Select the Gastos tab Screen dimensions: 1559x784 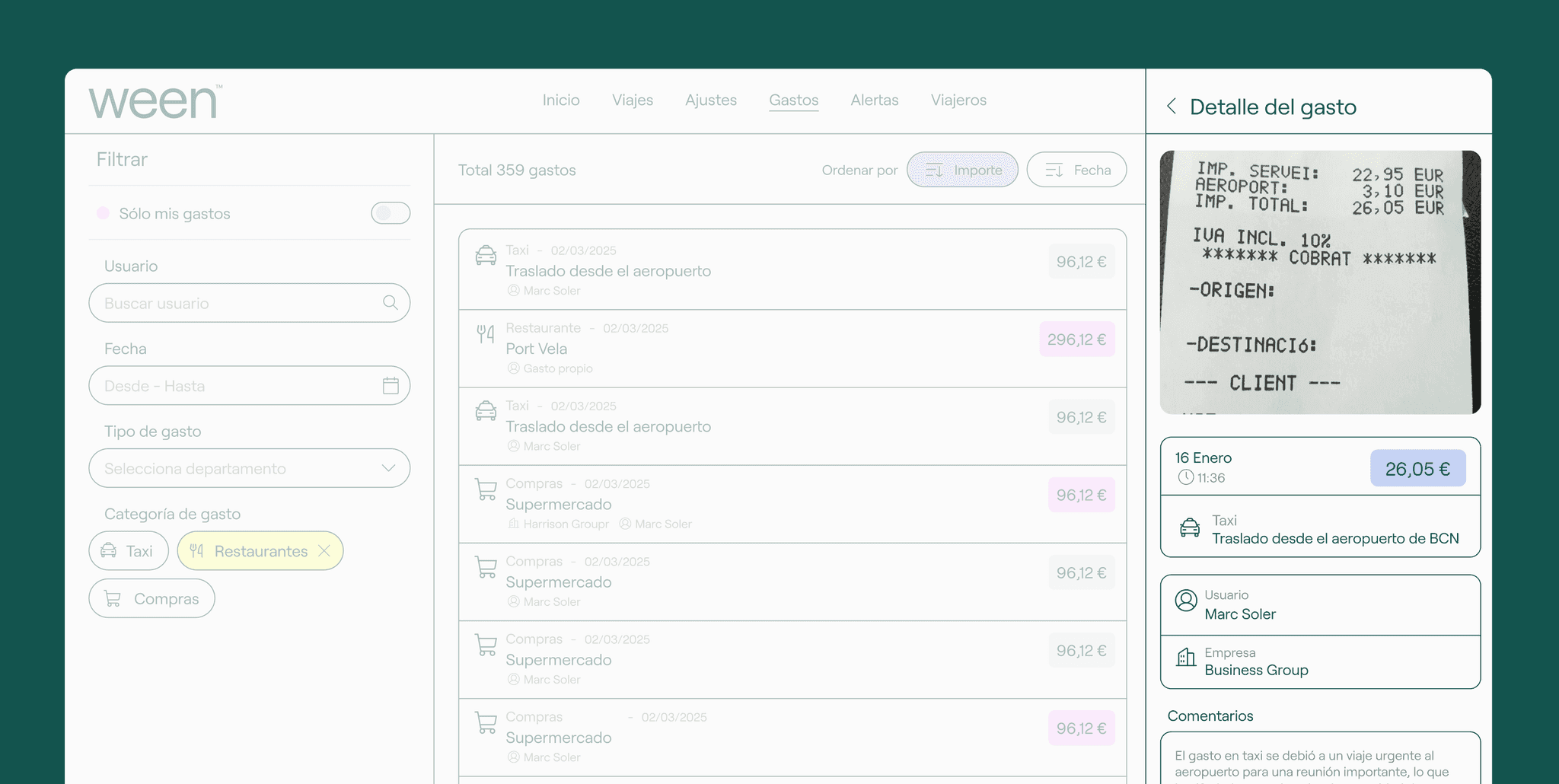click(x=794, y=100)
